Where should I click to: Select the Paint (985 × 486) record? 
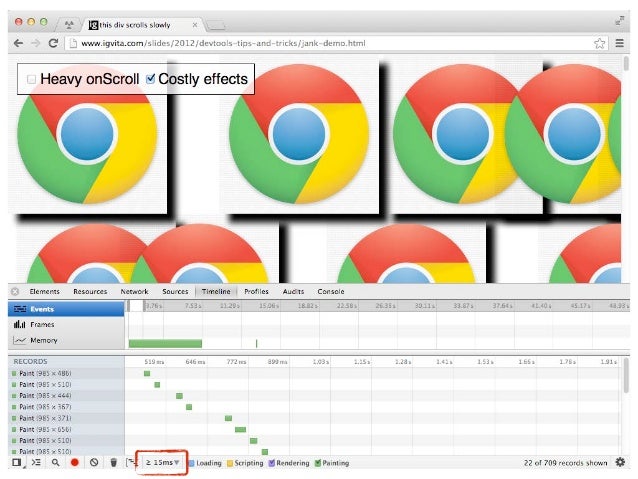click(66, 373)
